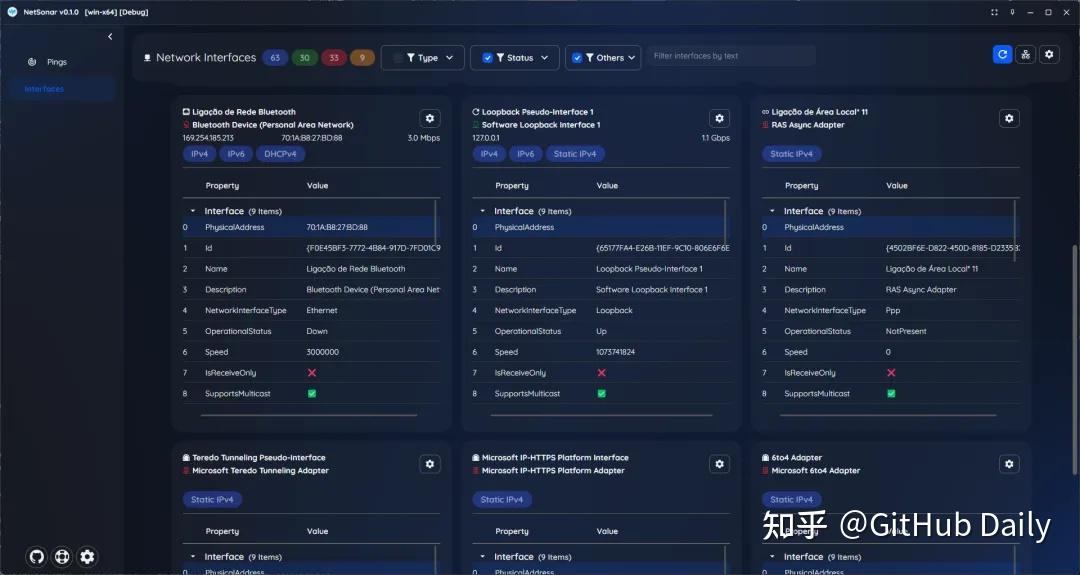Viewport: 1080px width, 575px height.
Task: Open settings for Teredo Tunneling Pseudo-Interface card
Action: [x=430, y=464]
